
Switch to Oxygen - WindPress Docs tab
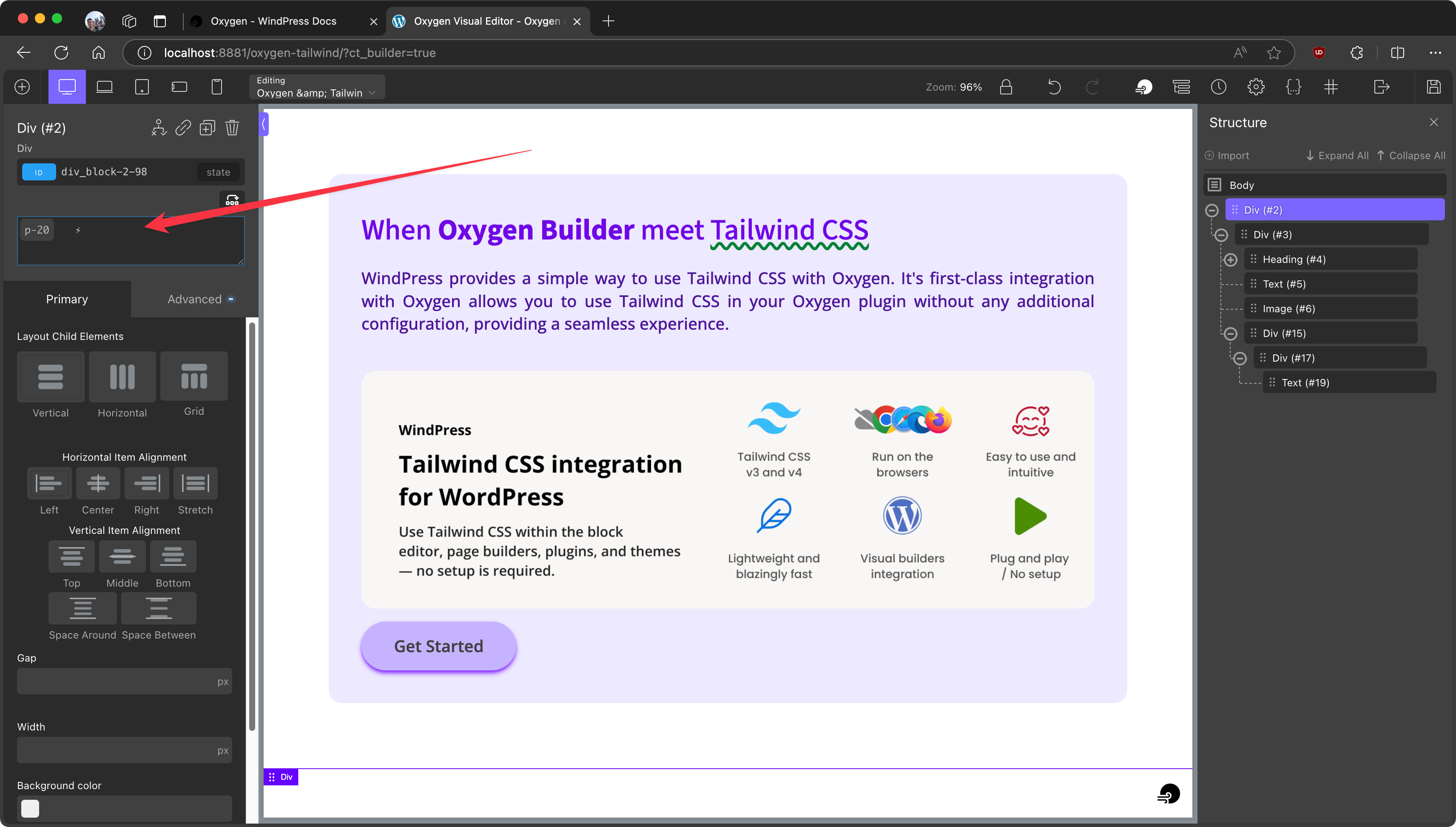[273, 21]
